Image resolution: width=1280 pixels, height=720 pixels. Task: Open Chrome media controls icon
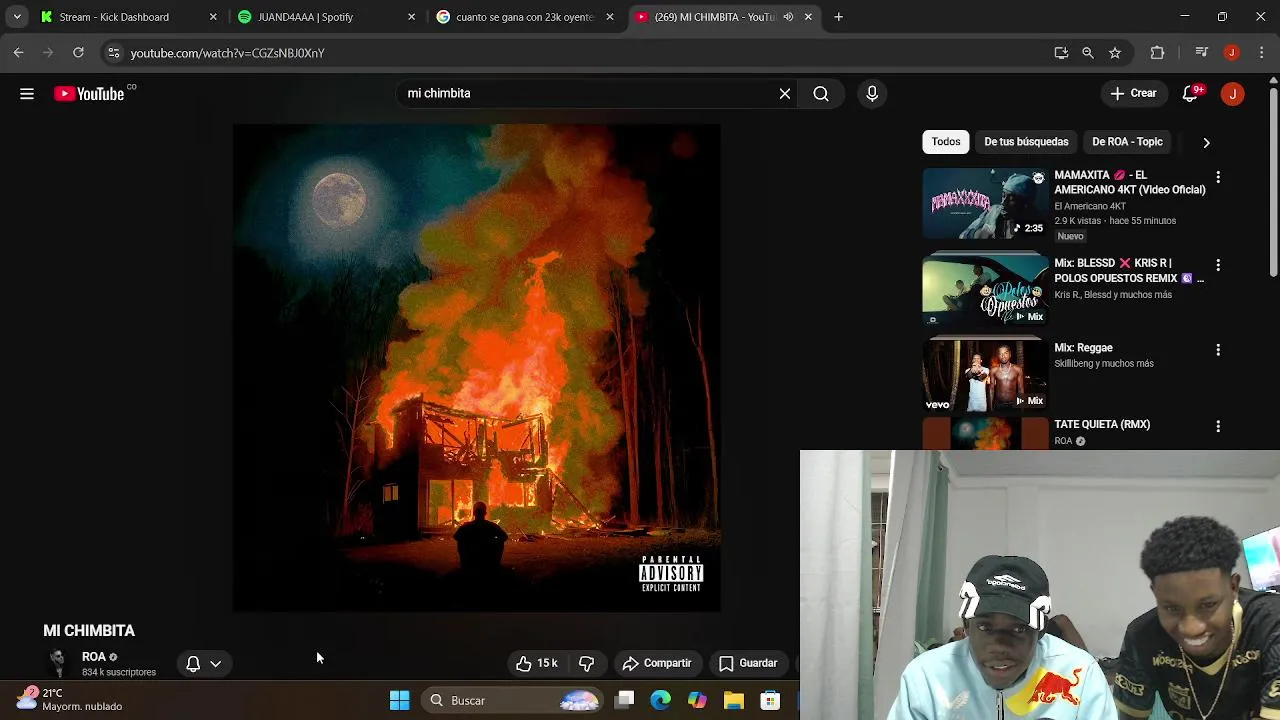1202,53
